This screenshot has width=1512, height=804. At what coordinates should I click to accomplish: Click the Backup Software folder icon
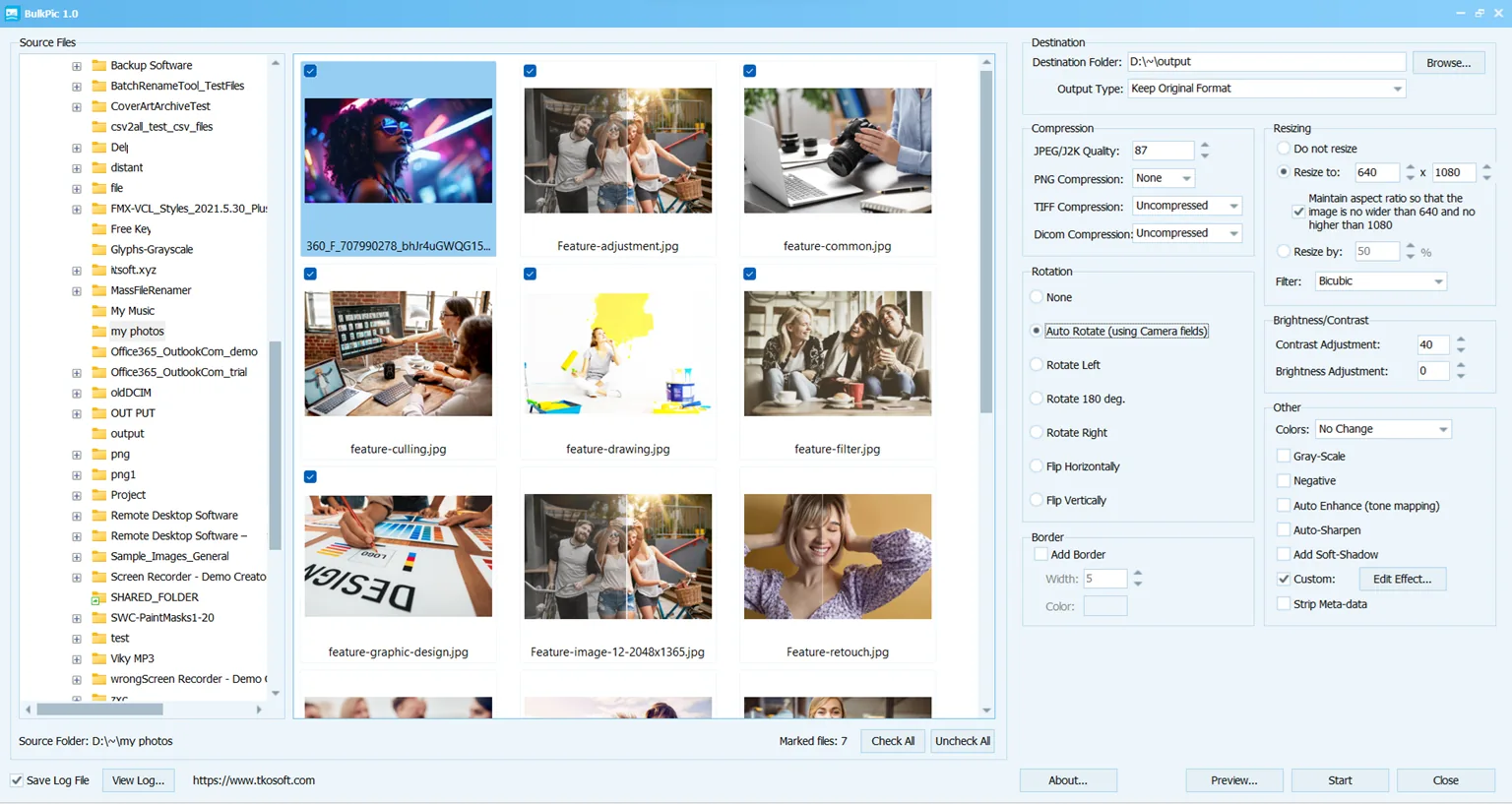coord(98,65)
